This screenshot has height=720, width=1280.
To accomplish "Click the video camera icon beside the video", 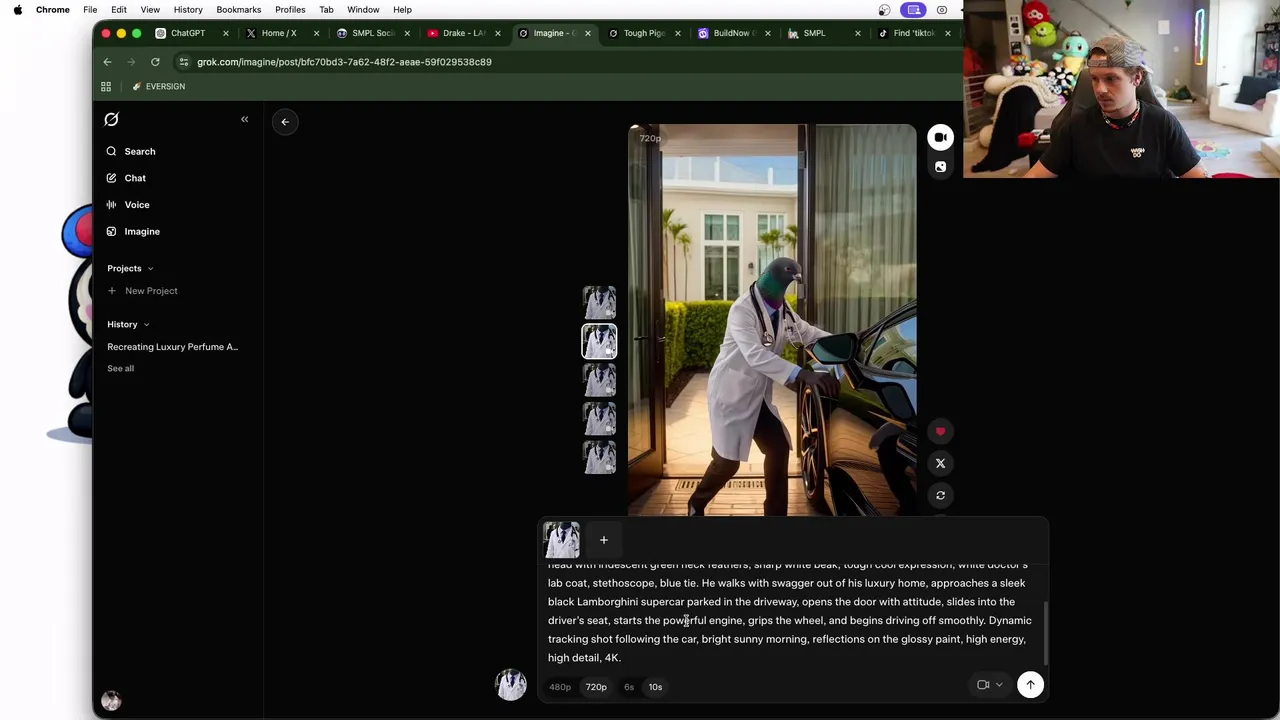I will pos(940,137).
